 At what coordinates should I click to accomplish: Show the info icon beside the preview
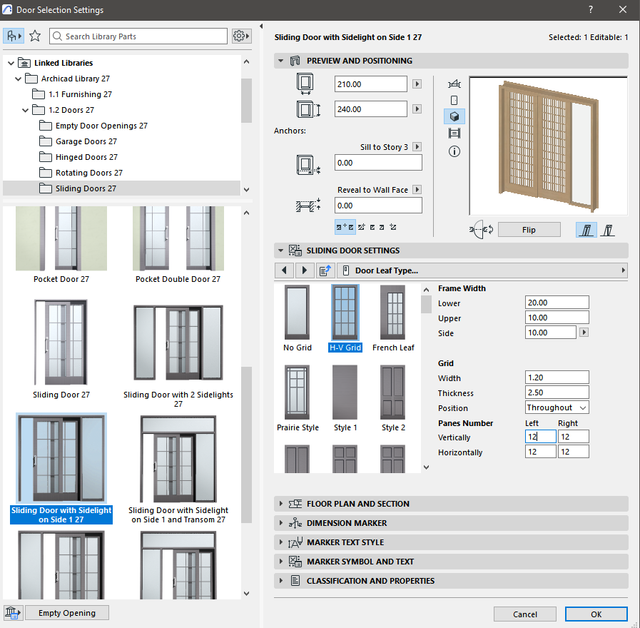coord(456,151)
